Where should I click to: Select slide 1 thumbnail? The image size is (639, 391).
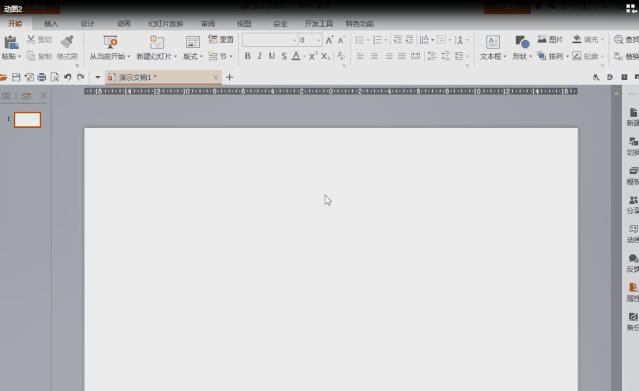(27, 120)
